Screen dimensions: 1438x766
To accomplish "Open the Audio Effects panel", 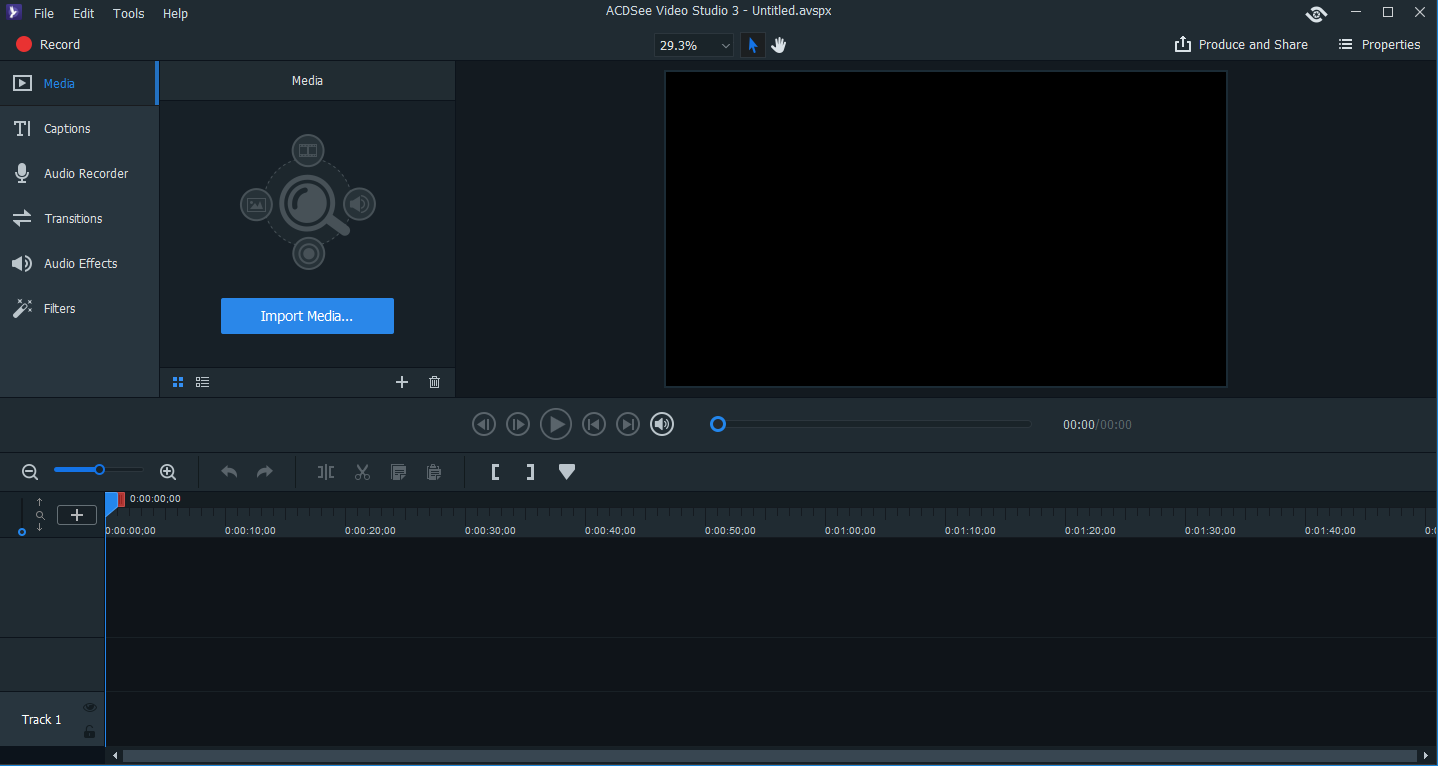I will point(79,263).
